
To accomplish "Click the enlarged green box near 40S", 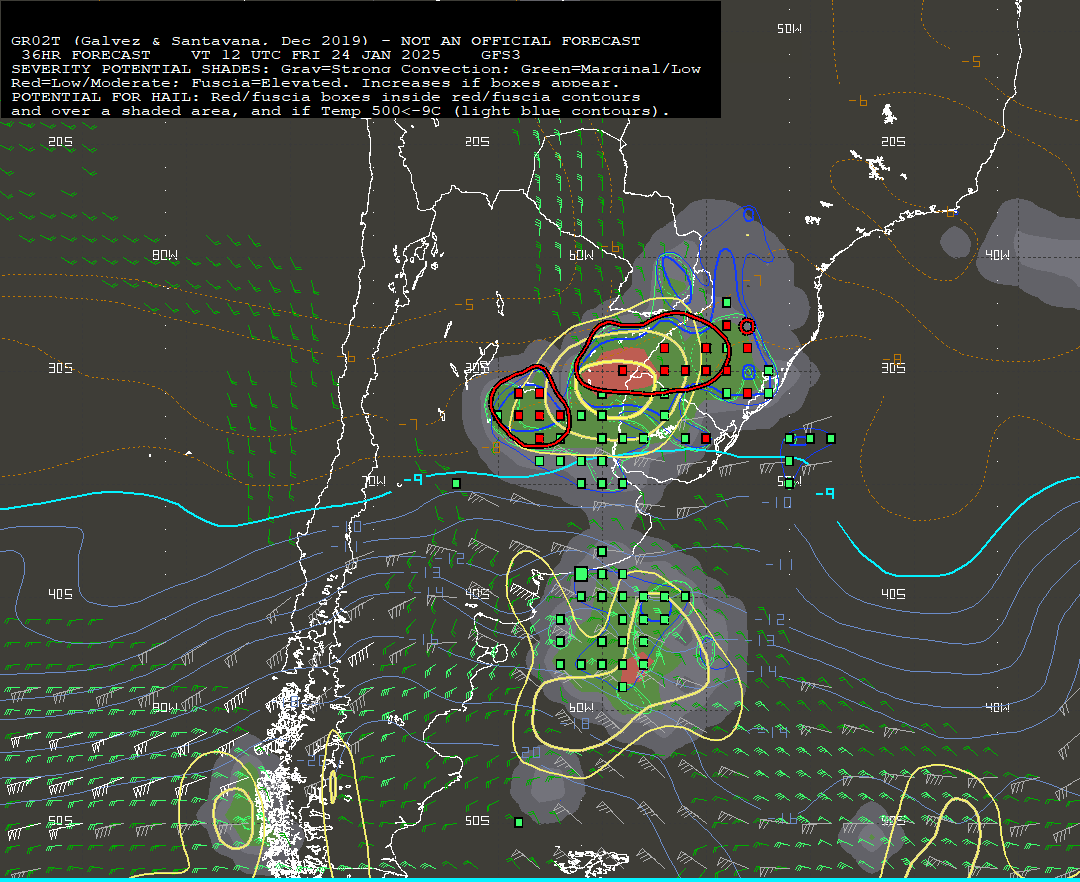I will (581, 574).
